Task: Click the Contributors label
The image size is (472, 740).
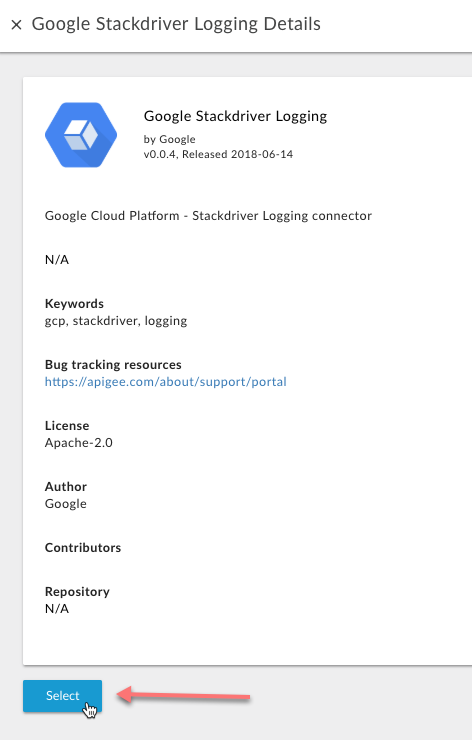Action: [x=83, y=547]
